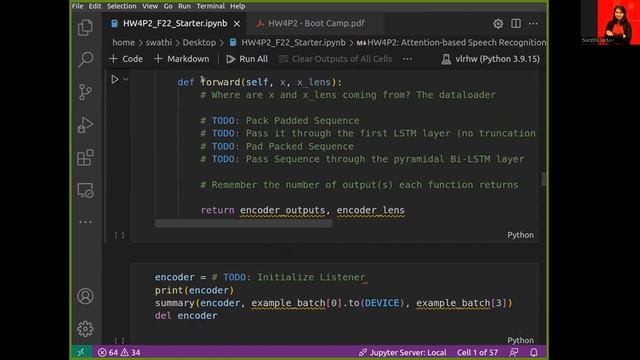Click the warnings count 34 in the status bar
The width and height of the screenshot is (640, 360).
pos(131,352)
